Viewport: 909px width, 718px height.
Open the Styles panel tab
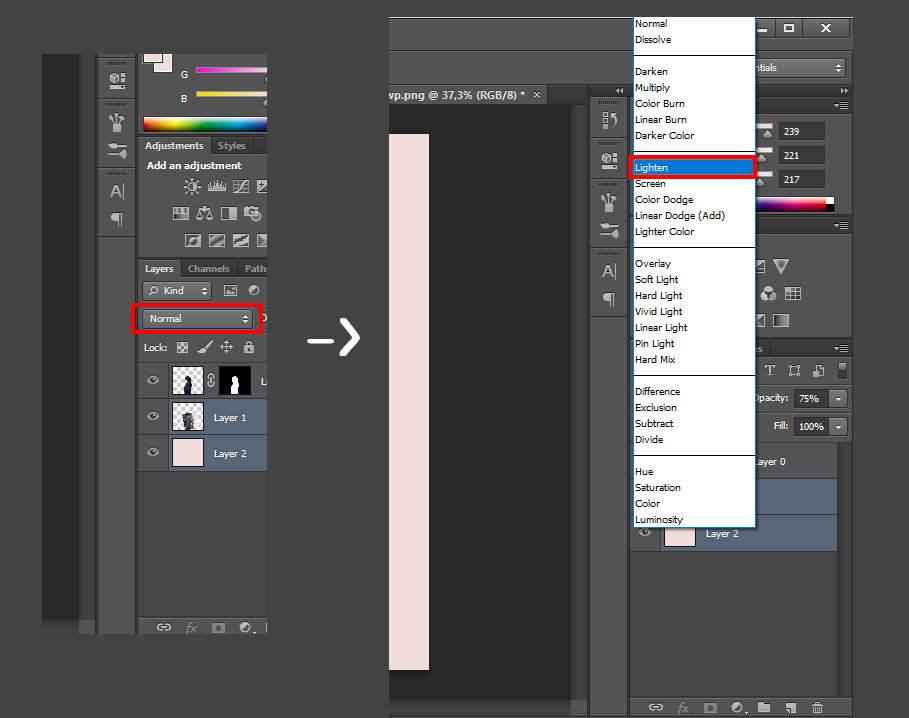tap(231, 146)
